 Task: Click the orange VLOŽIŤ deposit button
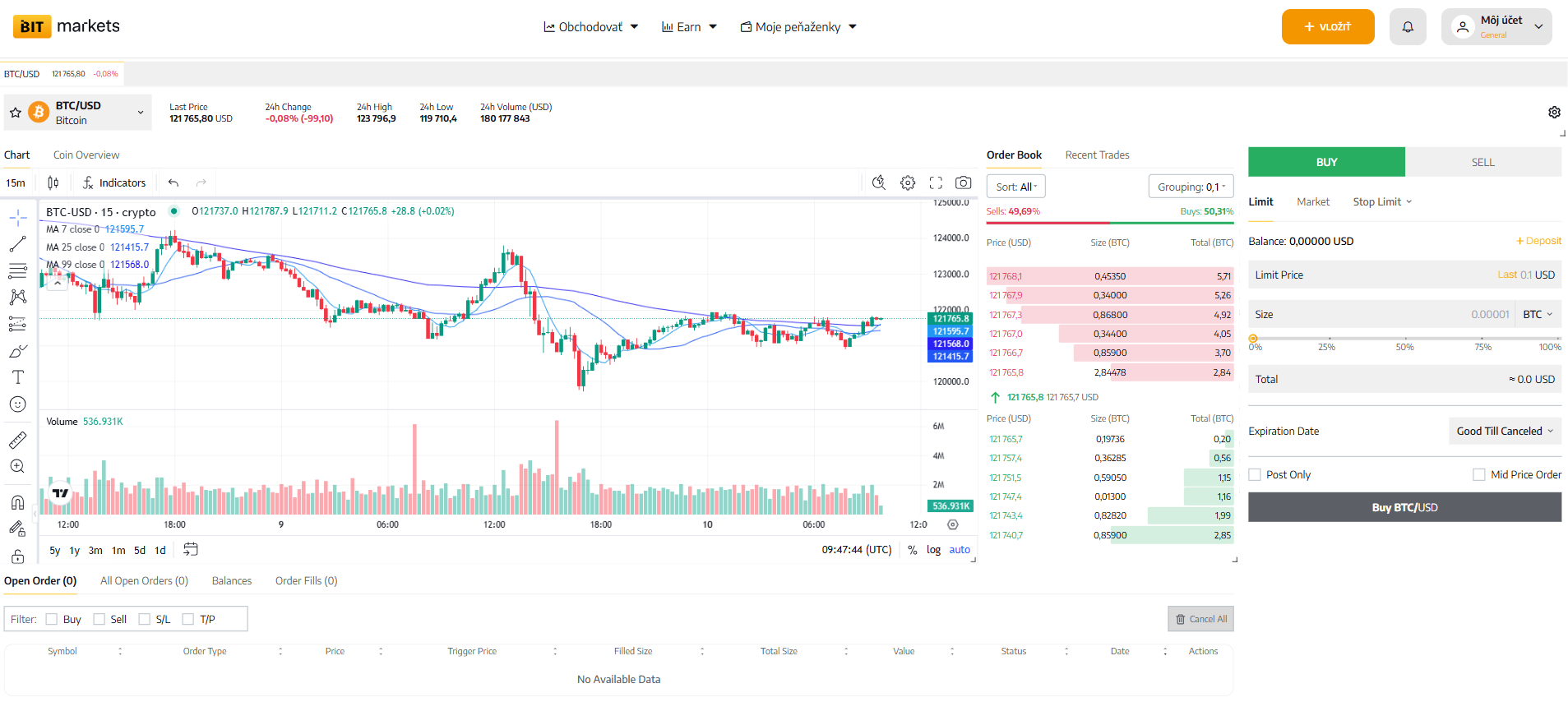[1327, 27]
